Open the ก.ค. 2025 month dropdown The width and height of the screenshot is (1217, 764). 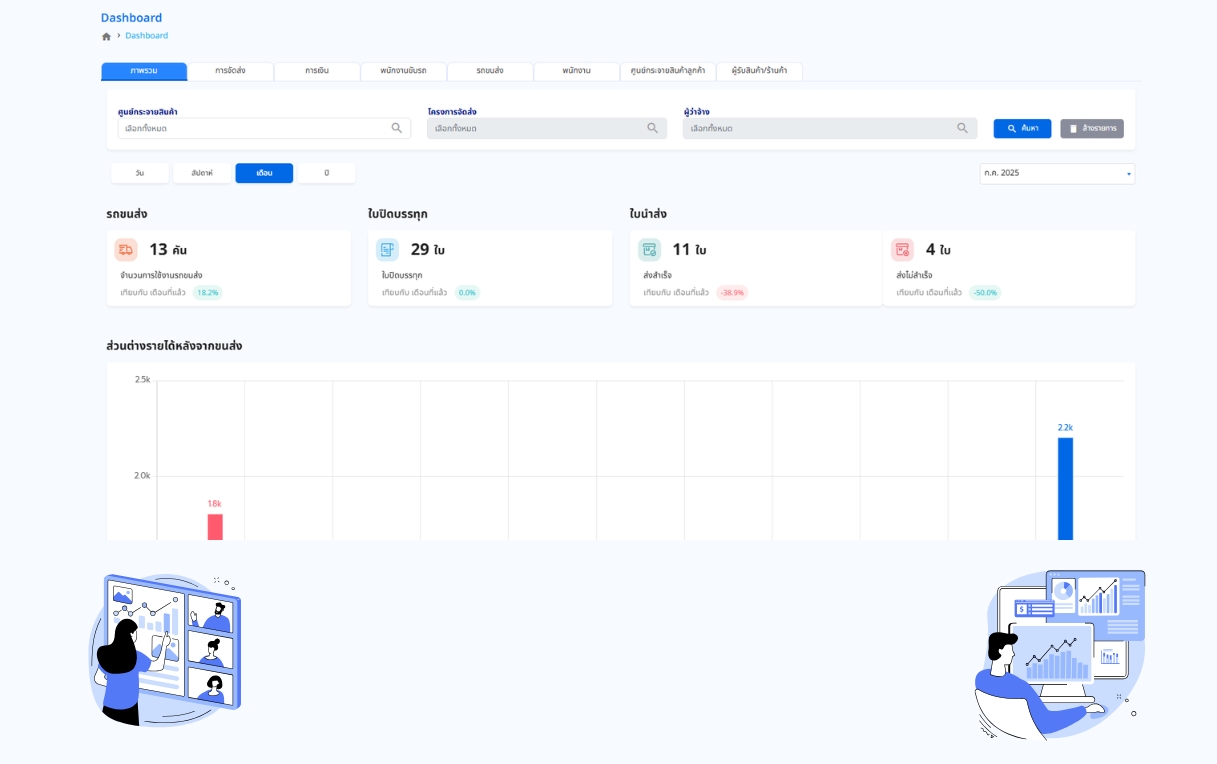1057,174
